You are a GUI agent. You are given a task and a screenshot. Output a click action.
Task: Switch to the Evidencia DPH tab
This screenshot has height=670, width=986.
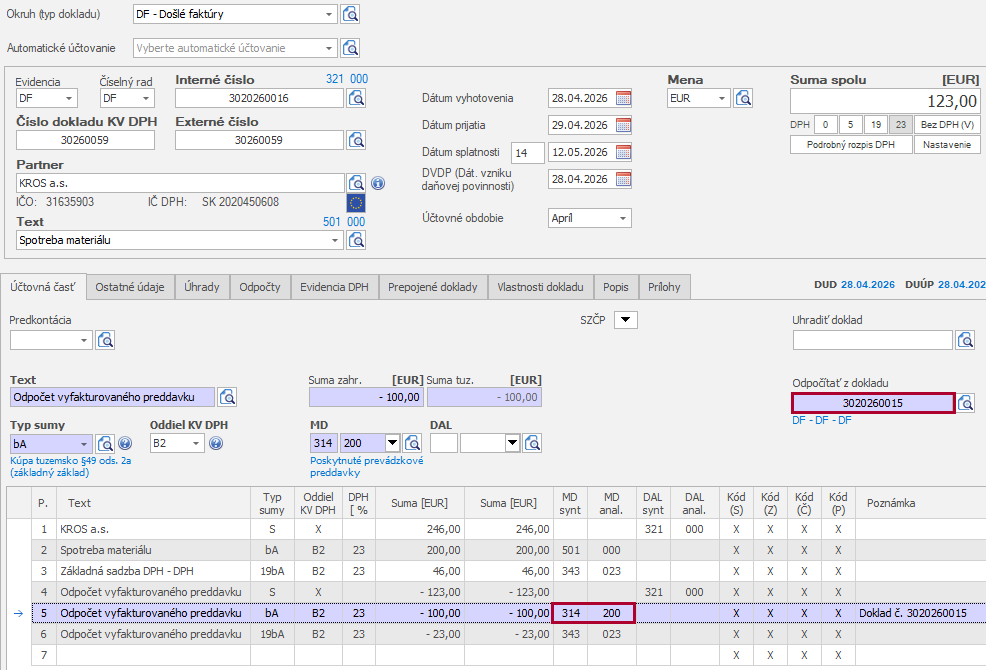334,287
